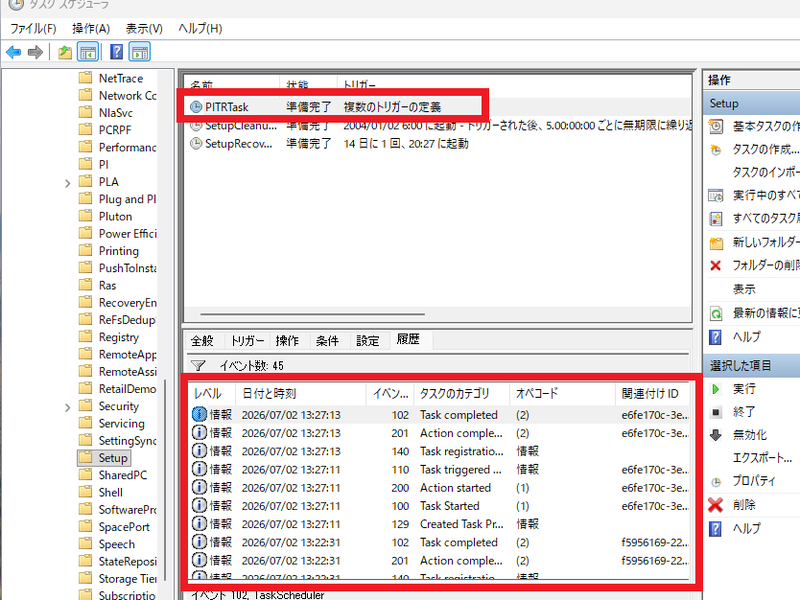Open the 操作(A) menu
Viewport: 800px width, 600px height.
[91, 29]
